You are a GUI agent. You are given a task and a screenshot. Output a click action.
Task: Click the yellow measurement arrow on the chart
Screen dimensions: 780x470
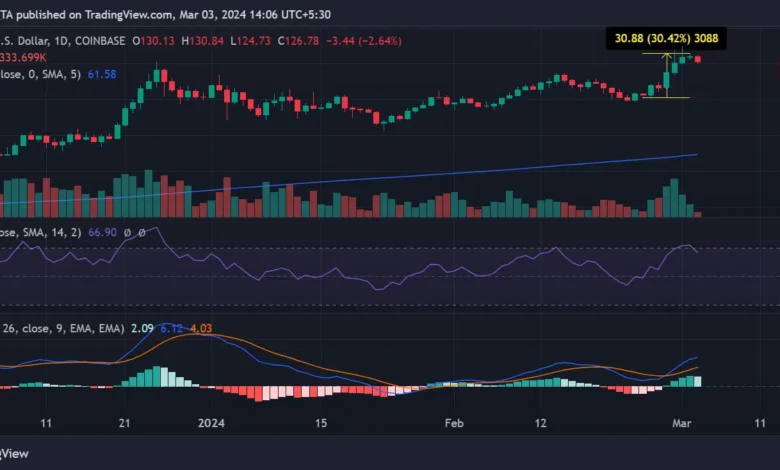tap(665, 75)
